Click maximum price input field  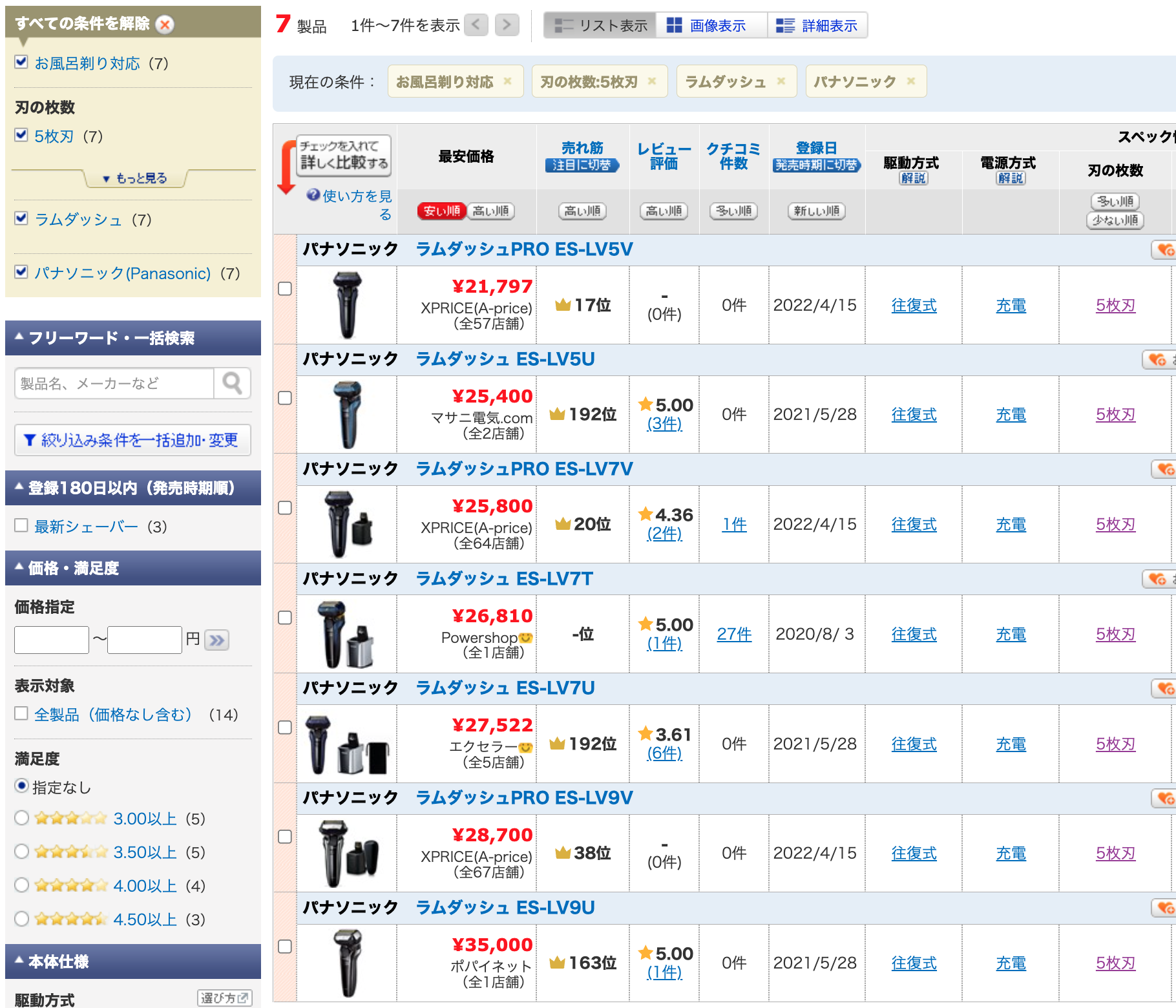click(x=145, y=640)
